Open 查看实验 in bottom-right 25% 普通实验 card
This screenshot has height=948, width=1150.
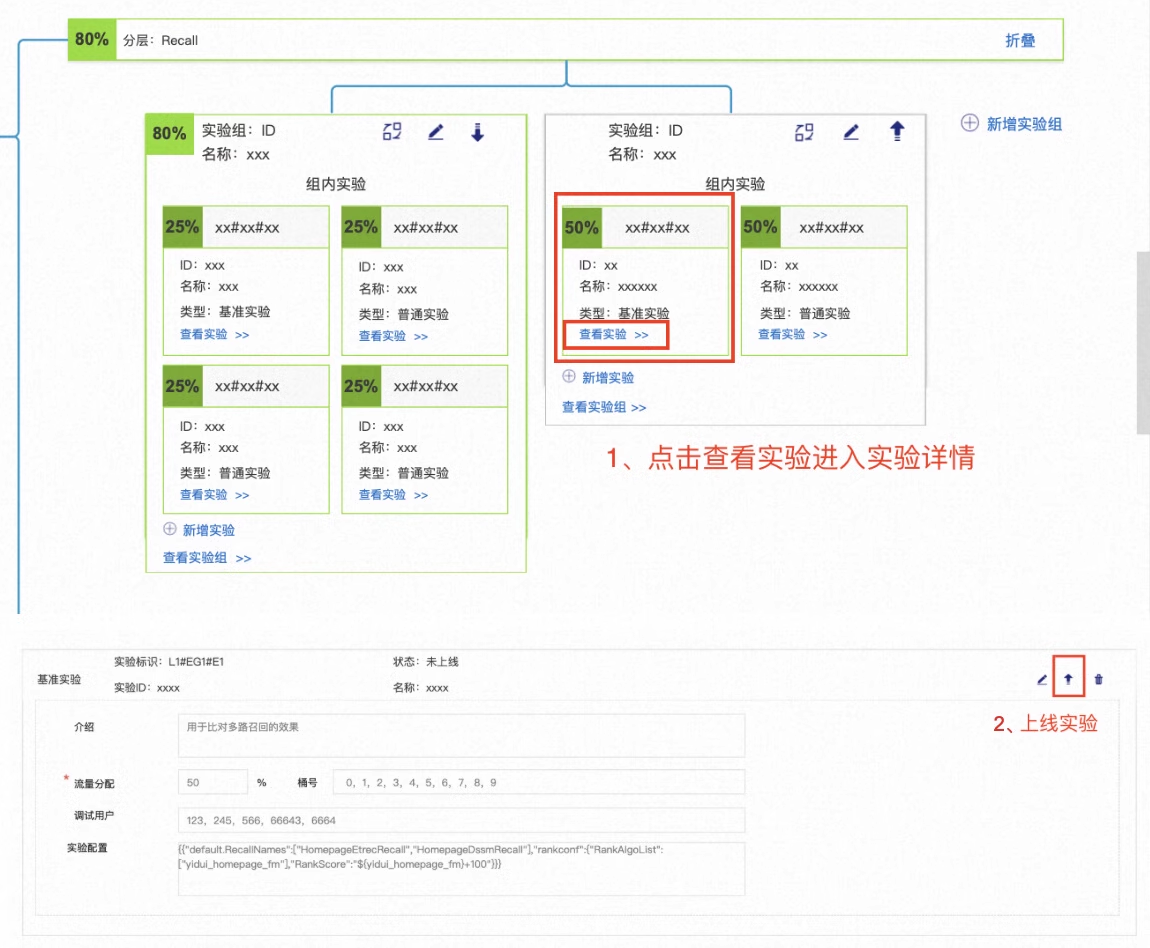pyautogui.click(x=393, y=495)
